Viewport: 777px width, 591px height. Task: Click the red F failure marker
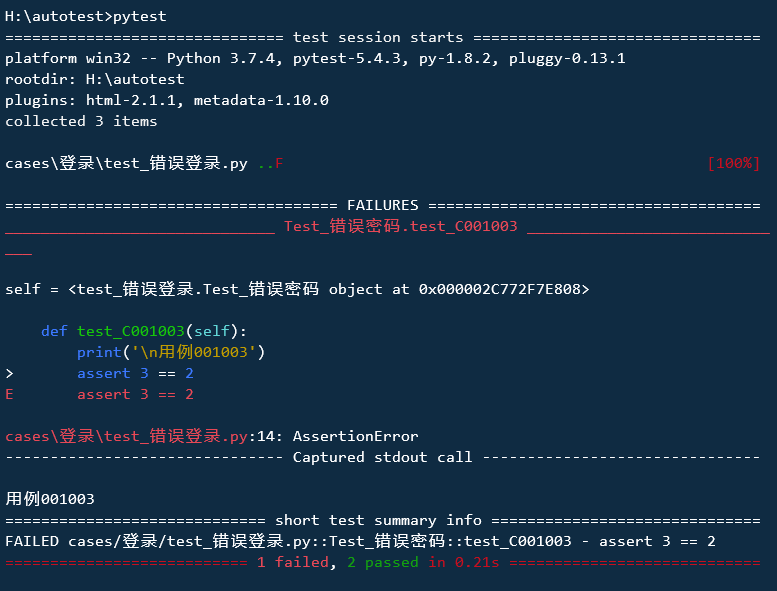(279, 163)
